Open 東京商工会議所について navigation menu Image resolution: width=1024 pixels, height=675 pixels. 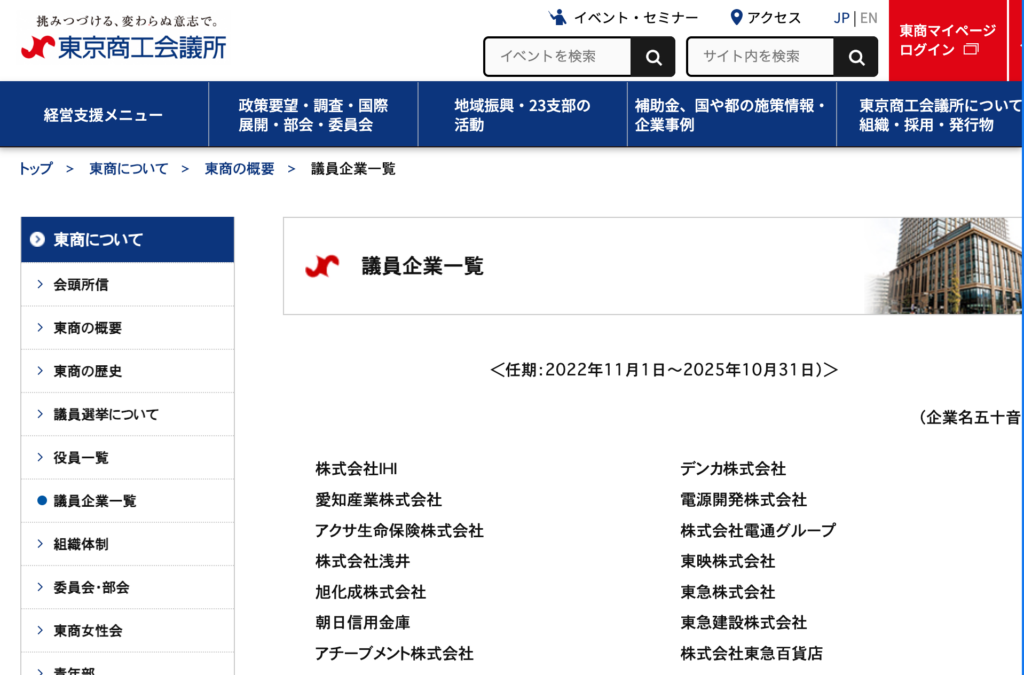[930, 115]
